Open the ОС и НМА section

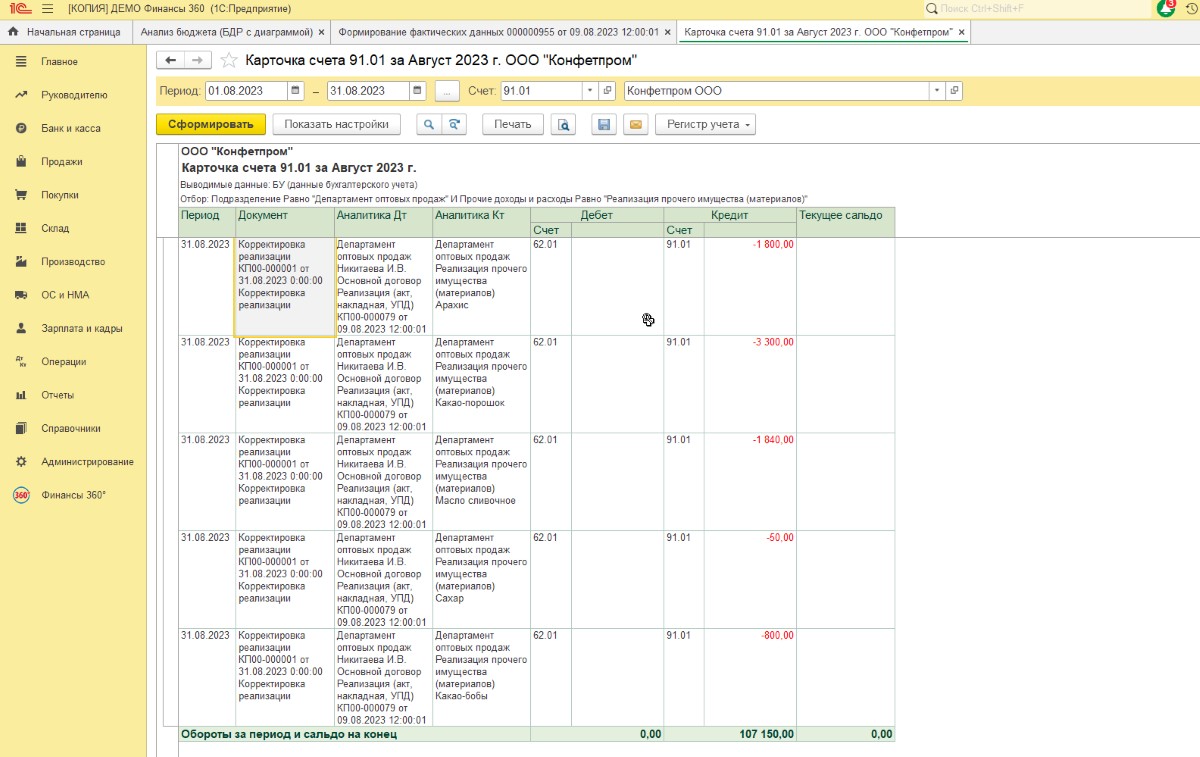[x=64, y=295]
